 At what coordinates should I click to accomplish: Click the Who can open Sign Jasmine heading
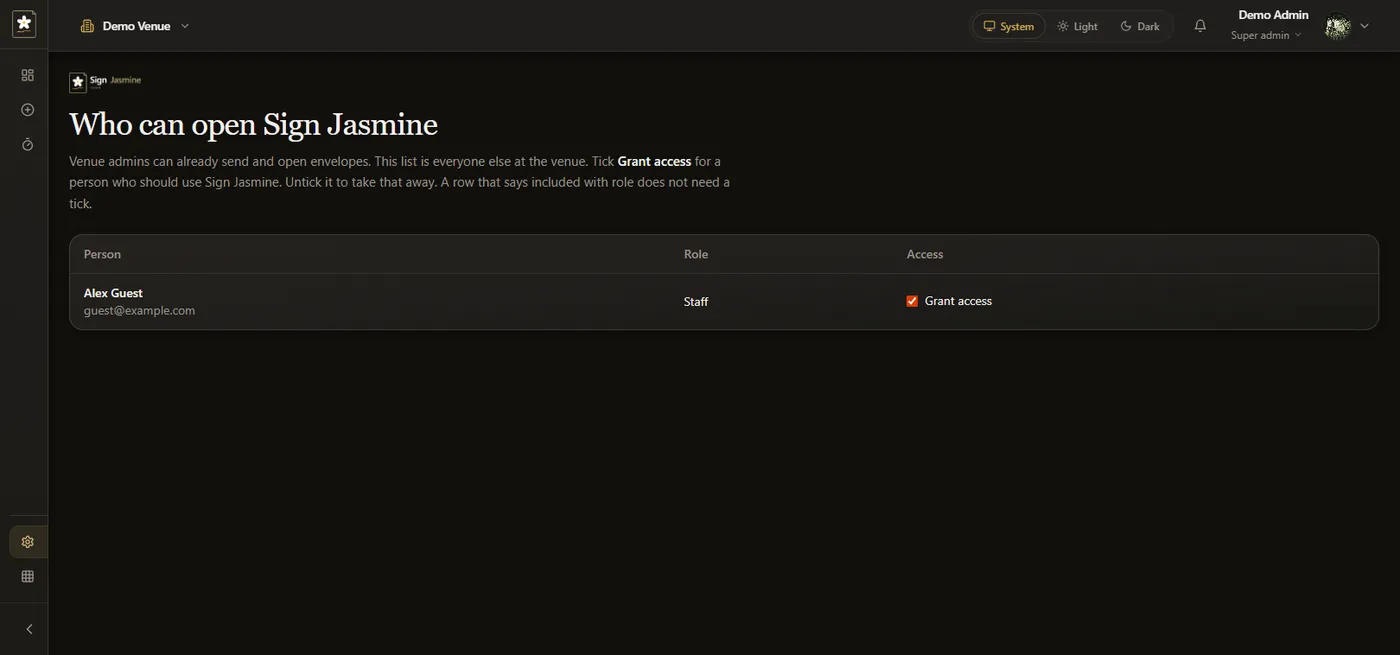tap(253, 125)
